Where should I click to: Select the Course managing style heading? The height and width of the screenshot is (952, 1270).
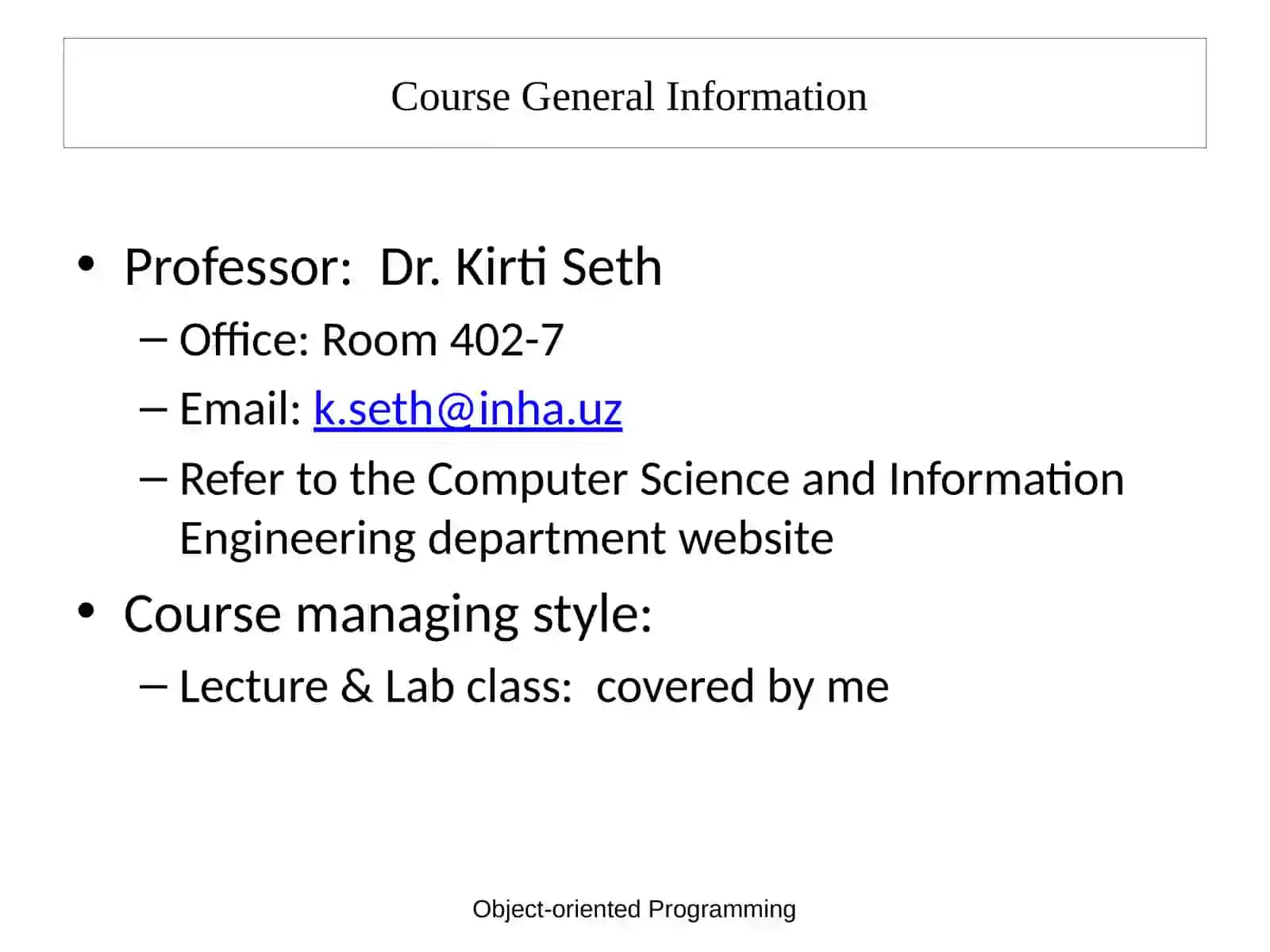(388, 614)
